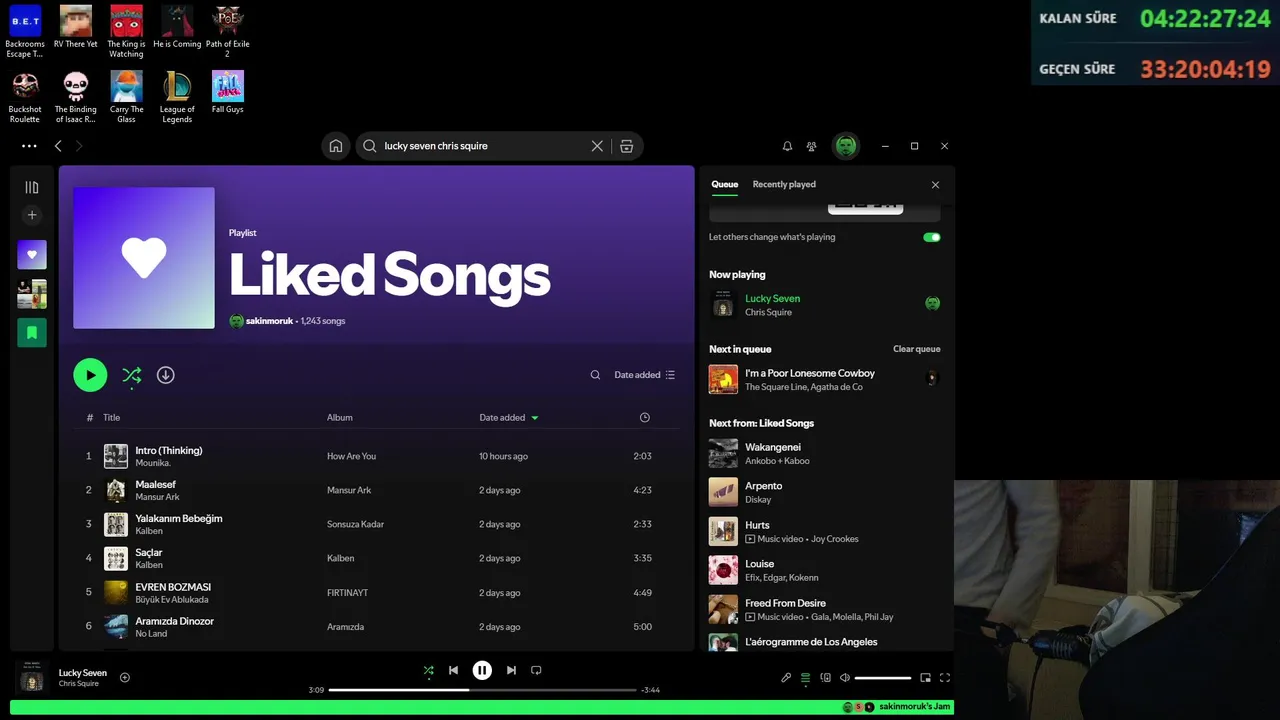
Task: Skip to the next track
Action: click(511, 670)
